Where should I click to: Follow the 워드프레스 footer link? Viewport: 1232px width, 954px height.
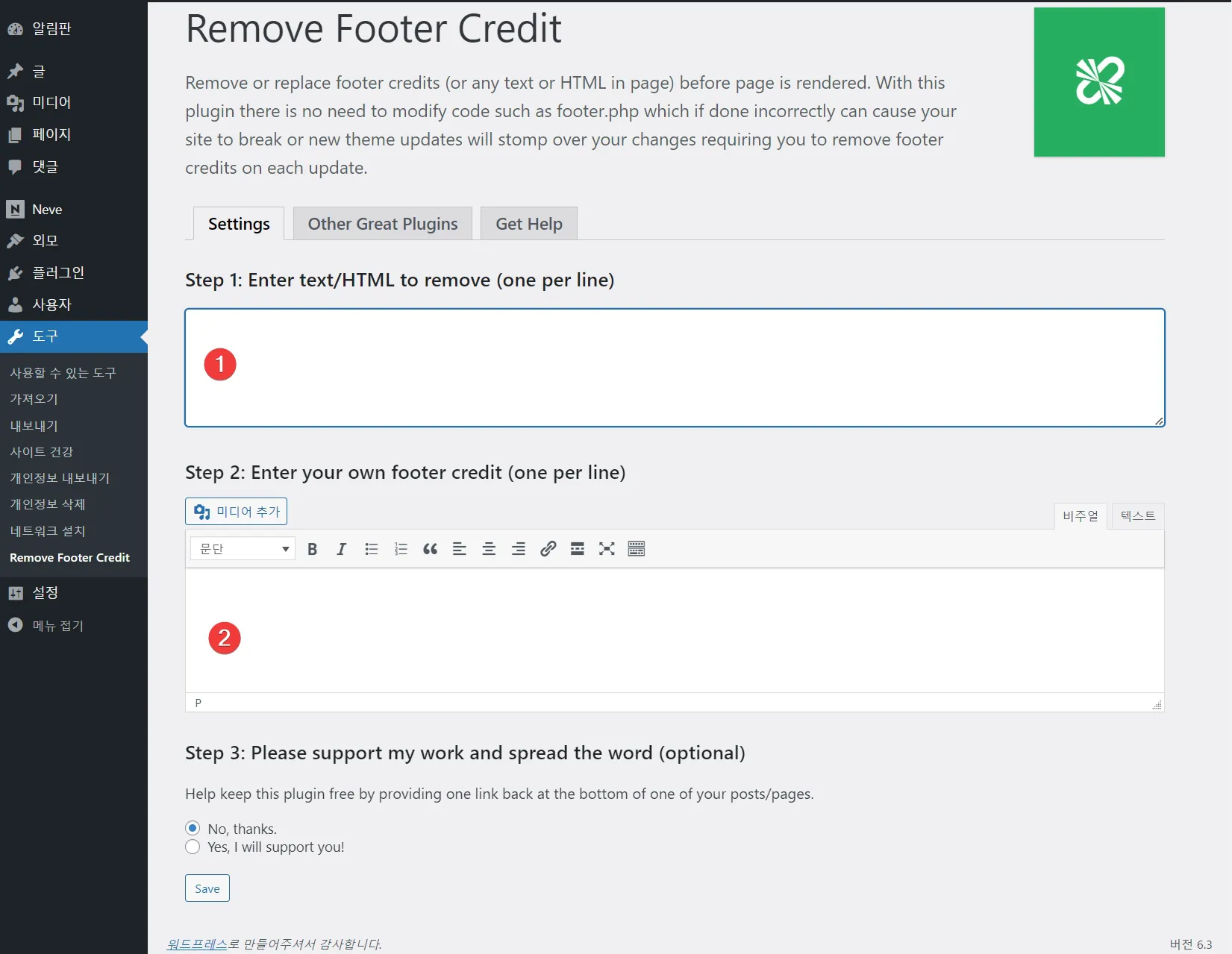(x=198, y=944)
